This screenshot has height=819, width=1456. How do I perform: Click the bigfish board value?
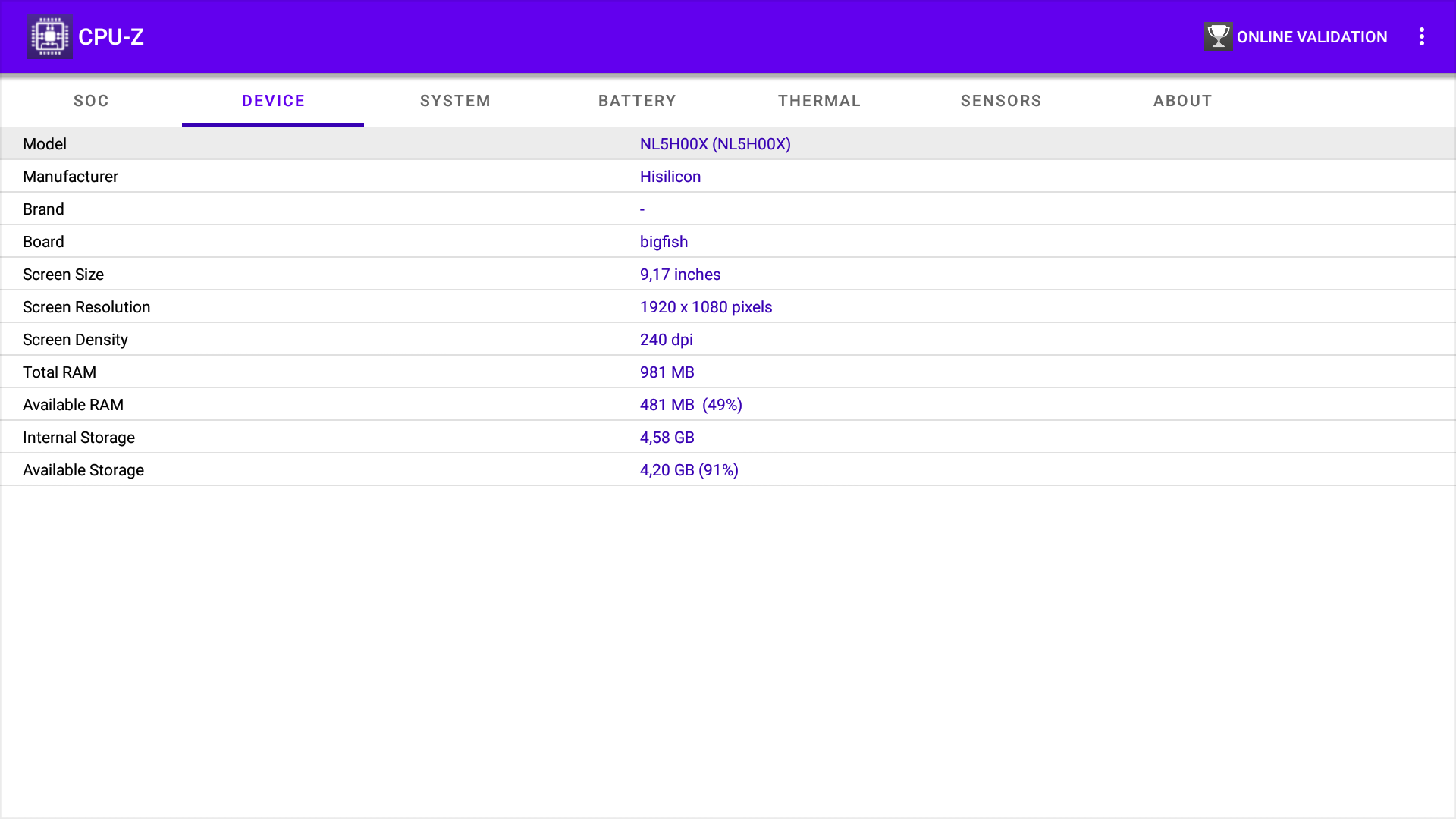pyautogui.click(x=664, y=242)
